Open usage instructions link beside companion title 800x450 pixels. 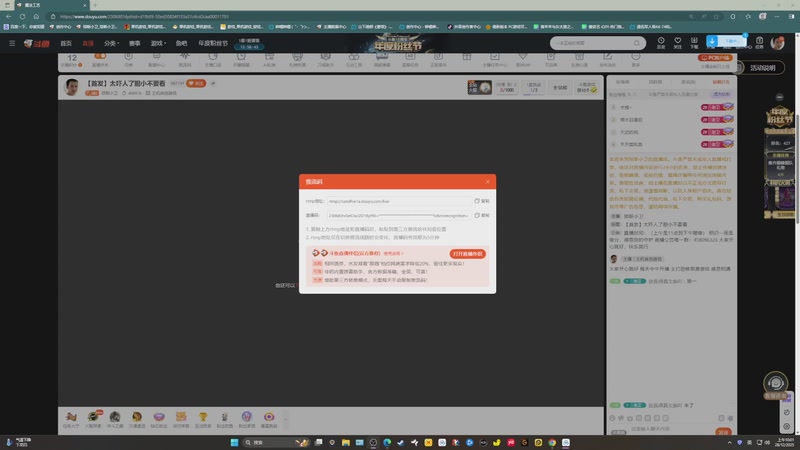point(393,253)
